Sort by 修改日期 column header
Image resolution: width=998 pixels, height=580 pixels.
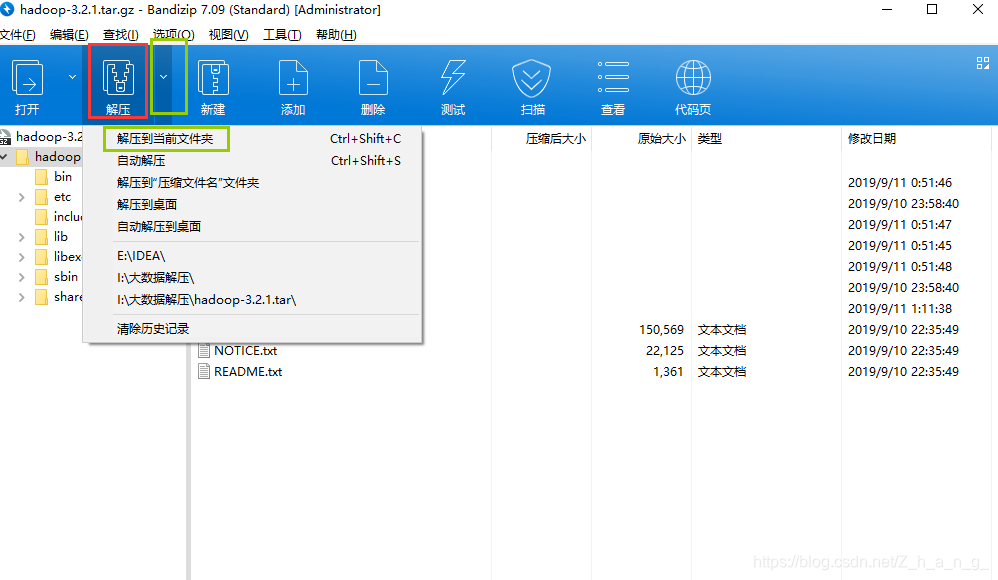[872, 139]
